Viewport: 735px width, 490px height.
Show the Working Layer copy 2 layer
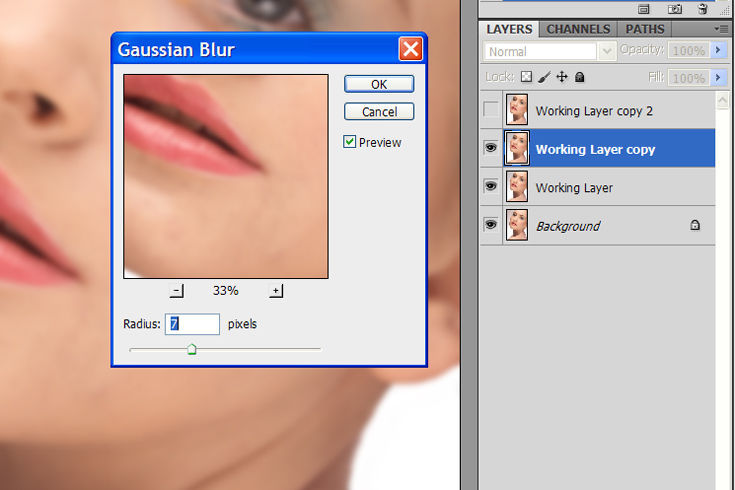(x=491, y=110)
